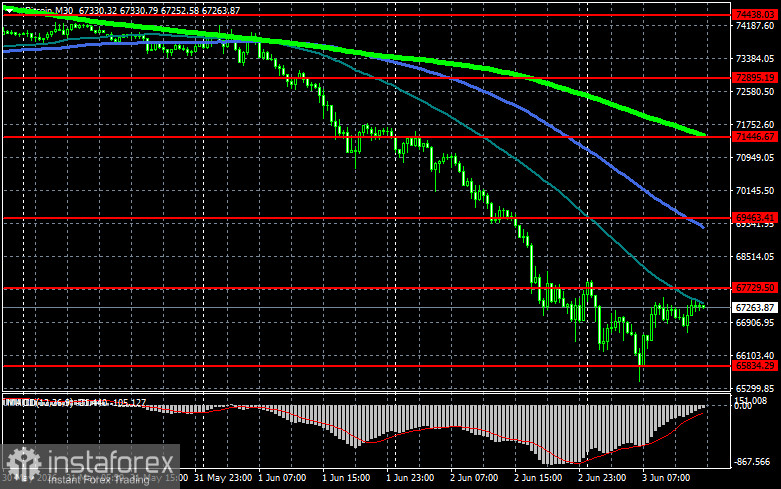Click the 1 Jun 15:00 time label
781x489 pixels.
pos(346,478)
